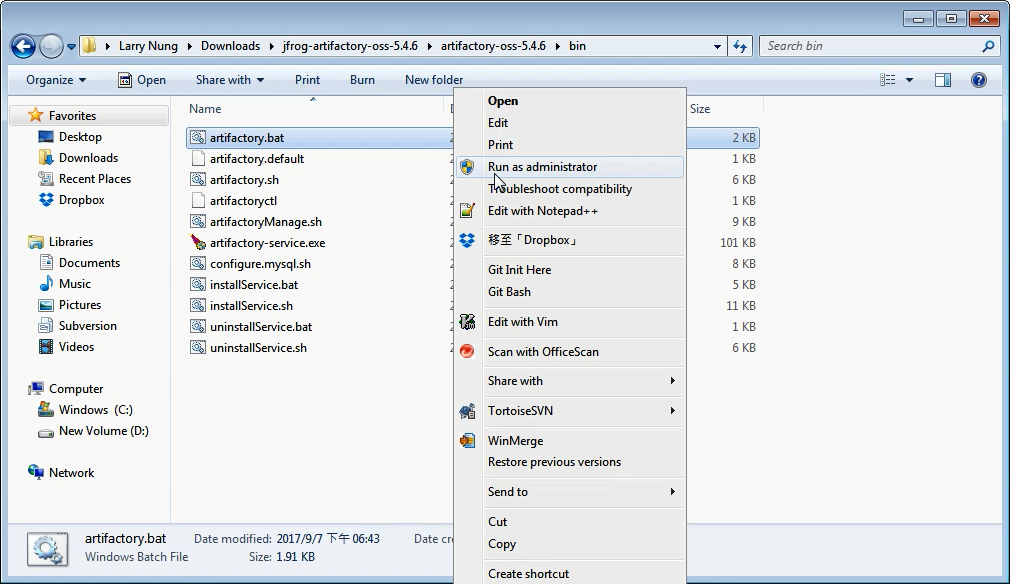
Task: Toggle the preview pane icon
Action: click(943, 80)
